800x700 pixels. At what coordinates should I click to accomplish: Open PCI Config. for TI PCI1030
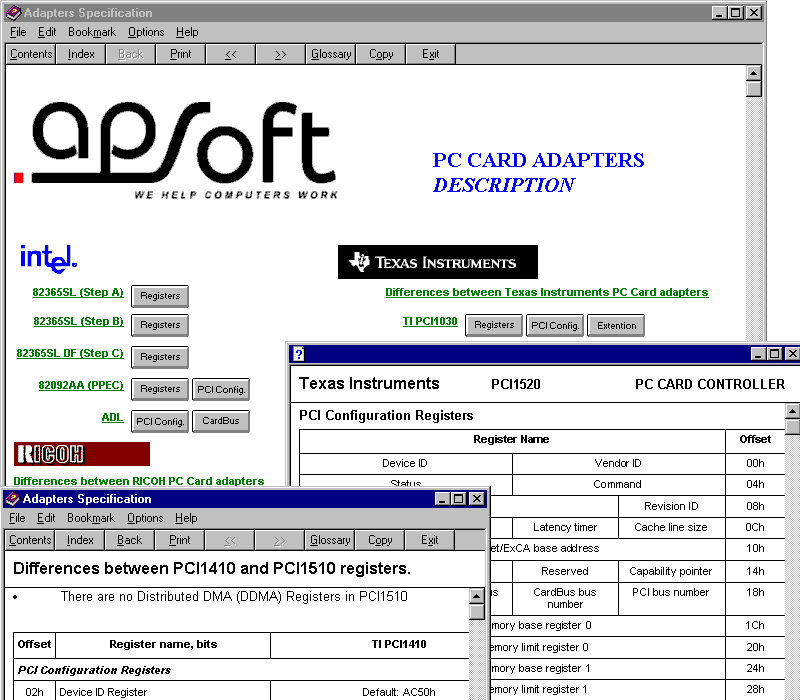click(555, 325)
